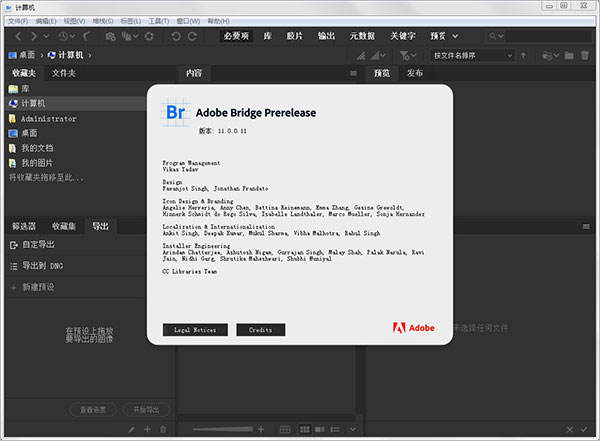Select 导出 panel tab

coord(100,226)
